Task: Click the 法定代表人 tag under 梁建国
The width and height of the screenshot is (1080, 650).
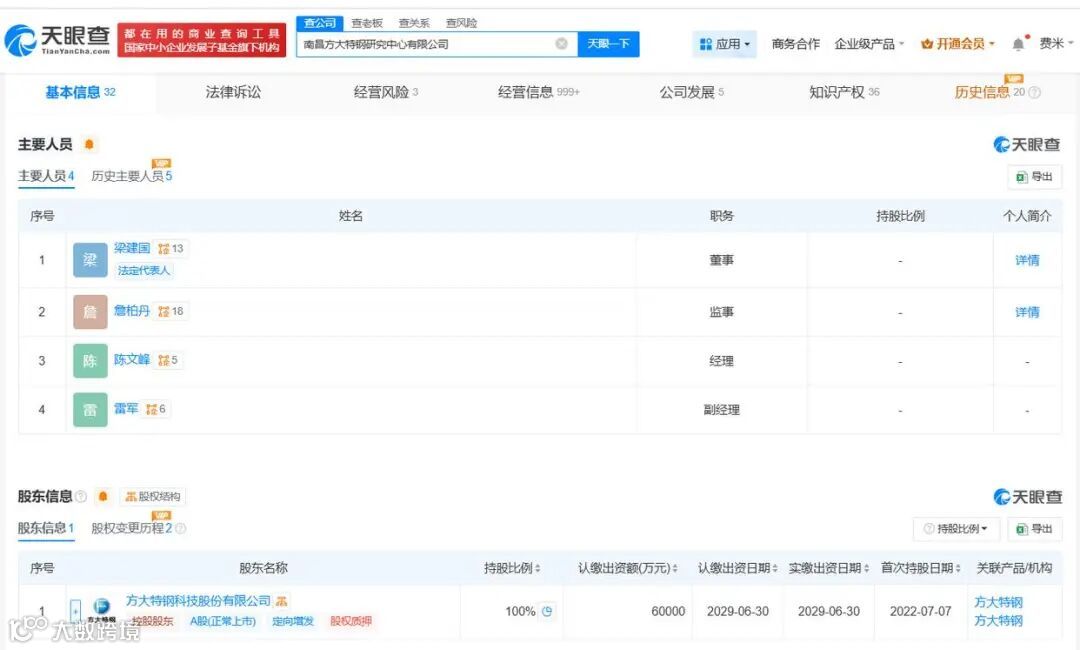Action: click(143, 271)
